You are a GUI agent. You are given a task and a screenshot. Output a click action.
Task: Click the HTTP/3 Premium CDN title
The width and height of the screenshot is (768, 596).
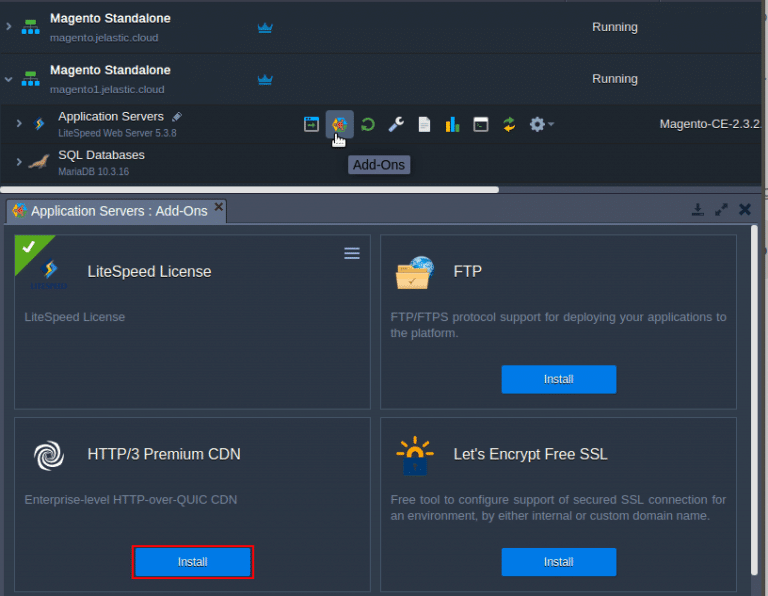(x=164, y=454)
